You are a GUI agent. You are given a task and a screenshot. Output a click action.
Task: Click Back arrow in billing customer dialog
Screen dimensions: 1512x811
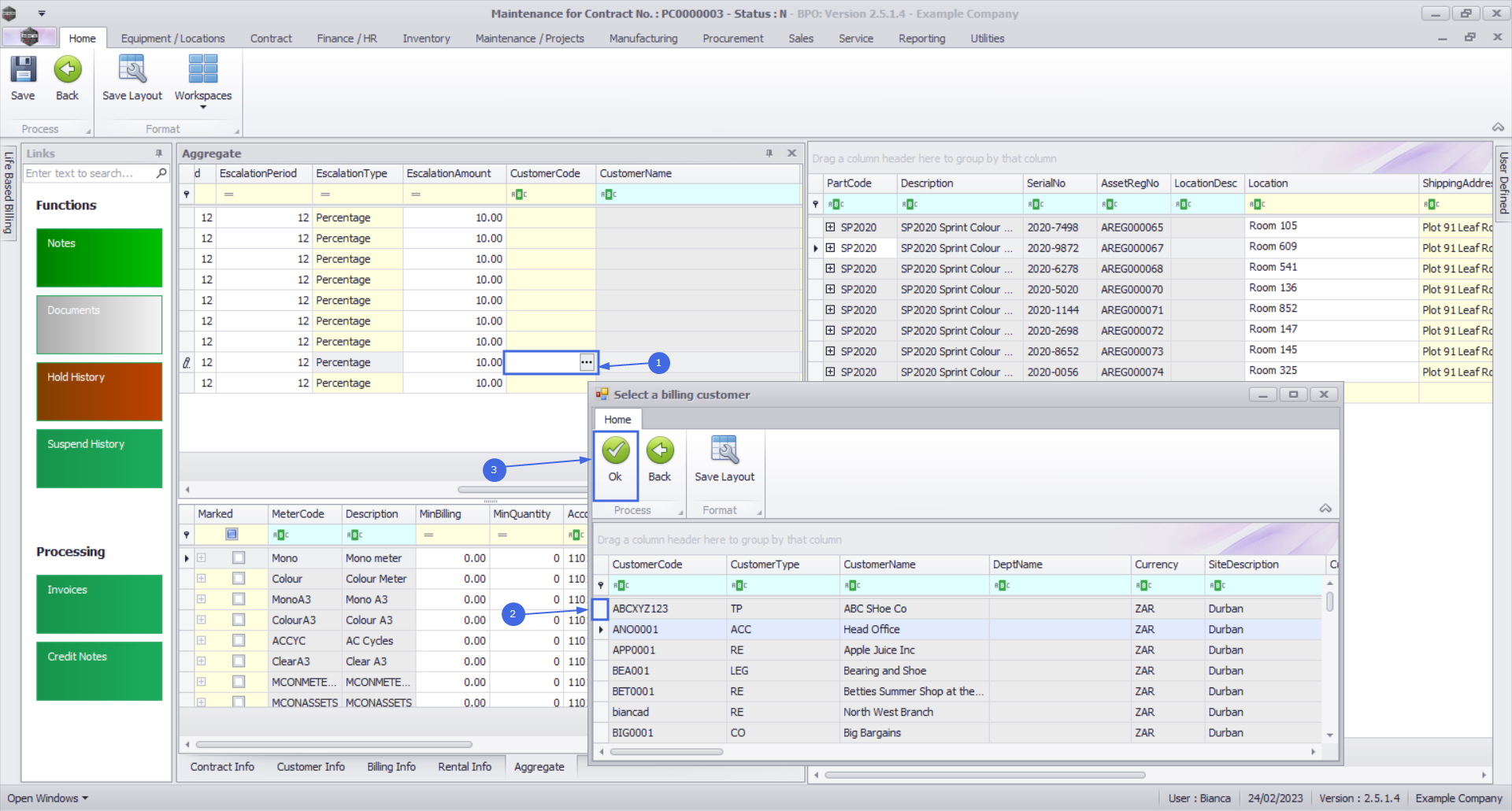pos(659,451)
